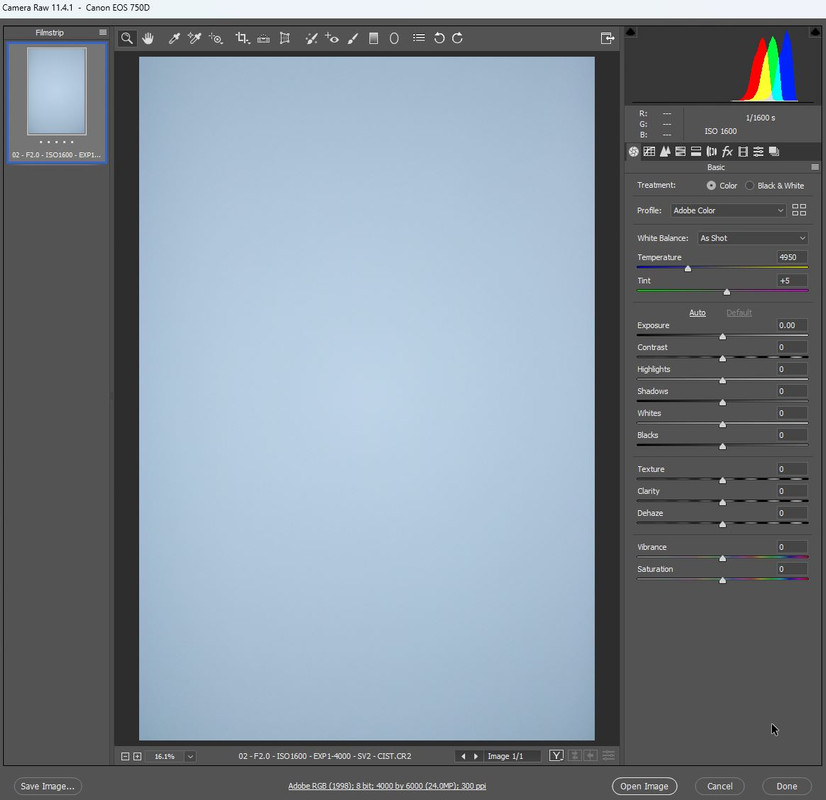Toggle full screen mode icon
Image resolution: width=826 pixels, height=800 pixels.
607,38
